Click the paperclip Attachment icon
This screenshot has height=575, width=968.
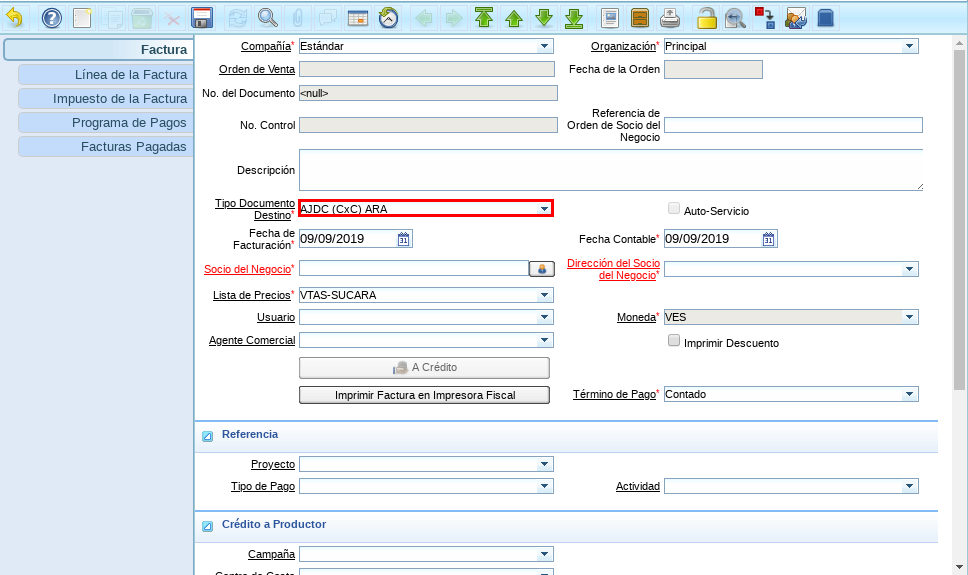pyautogui.click(x=298, y=18)
